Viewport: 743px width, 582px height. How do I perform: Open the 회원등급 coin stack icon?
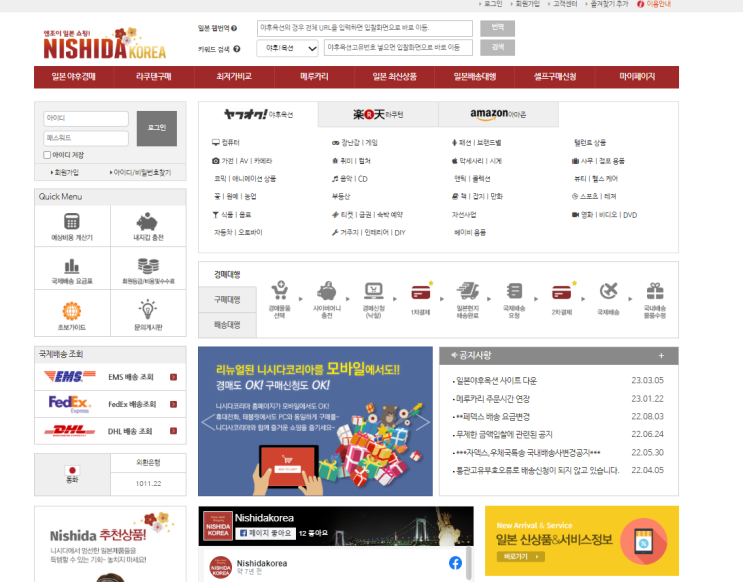pos(148,266)
